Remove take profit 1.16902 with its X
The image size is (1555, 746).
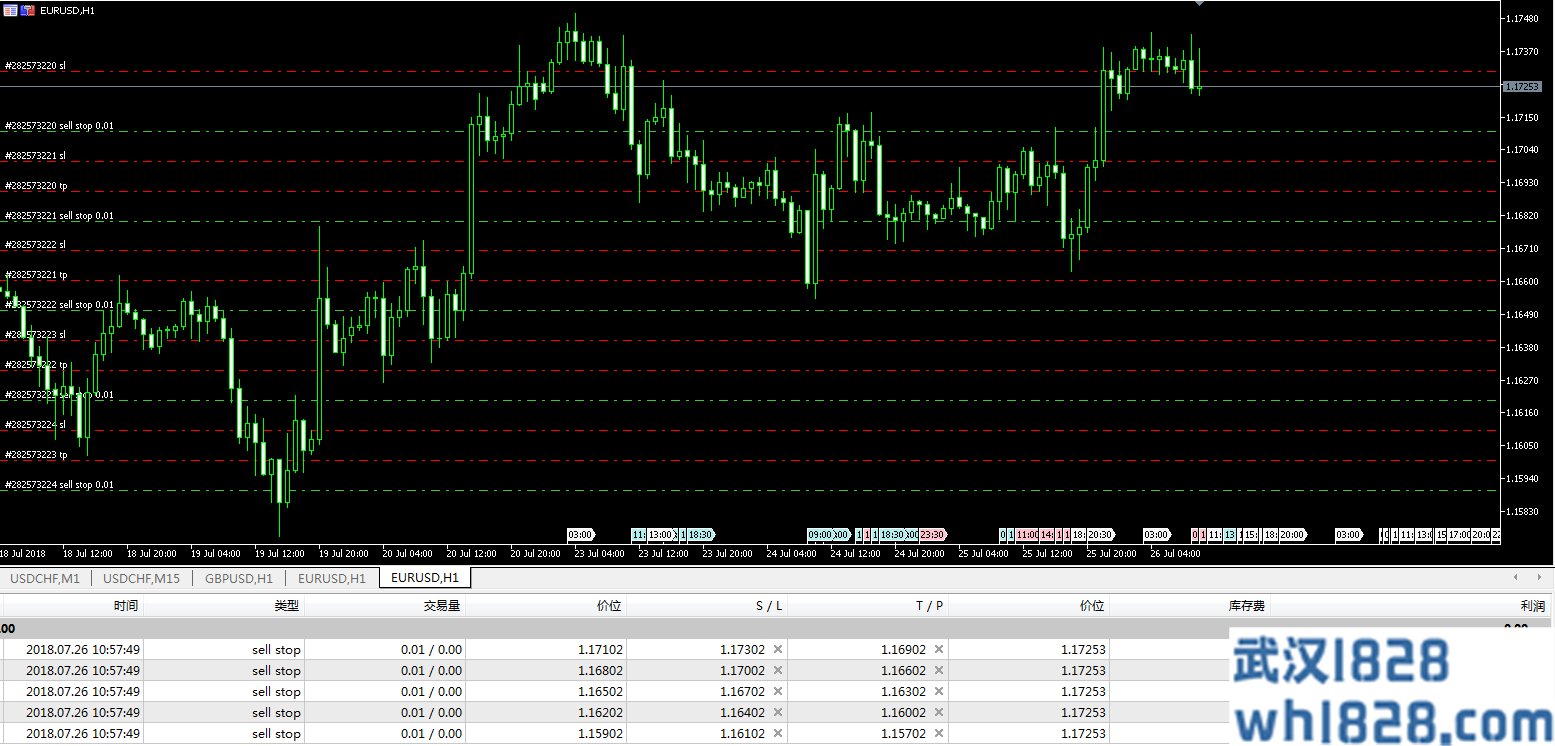tap(939, 650)
